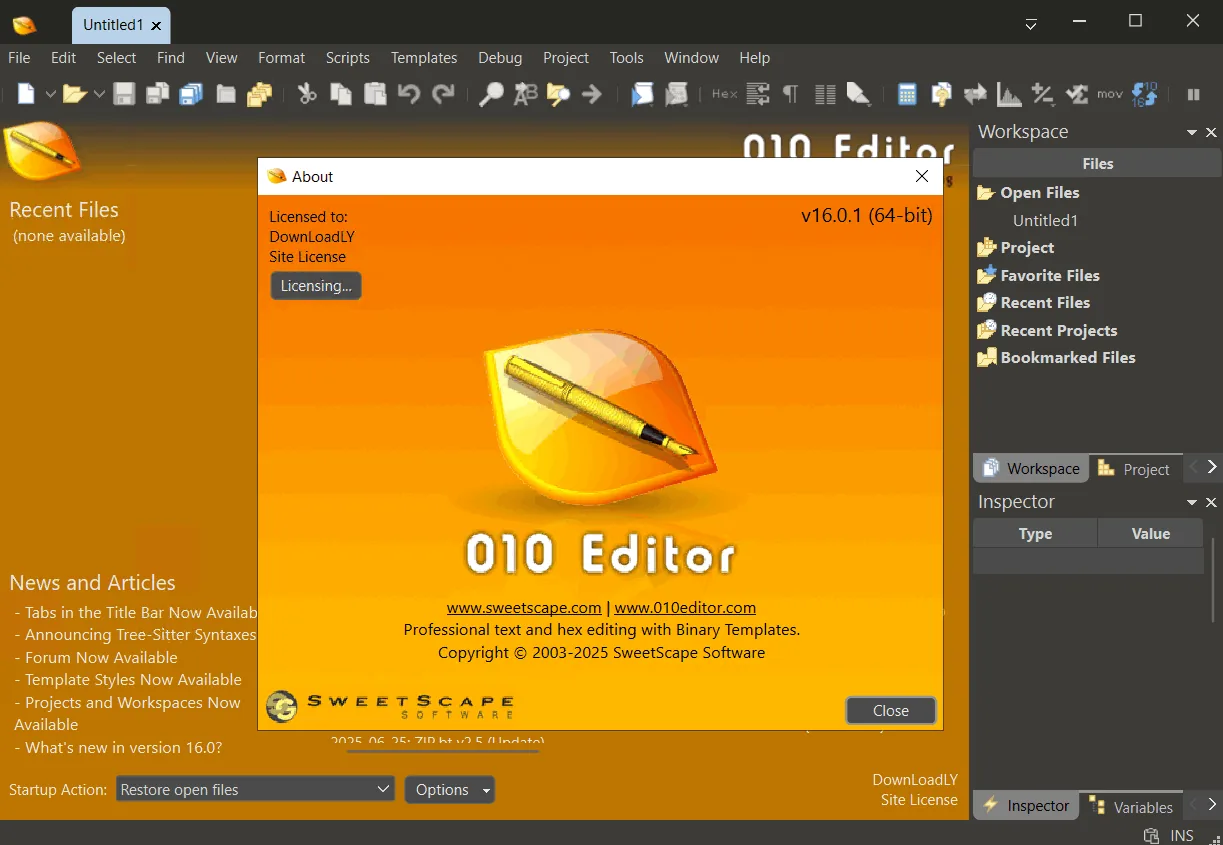Open Inspector panel dropdown arrow
This screenshot has height=845, width=1223.
point(1192,503)
